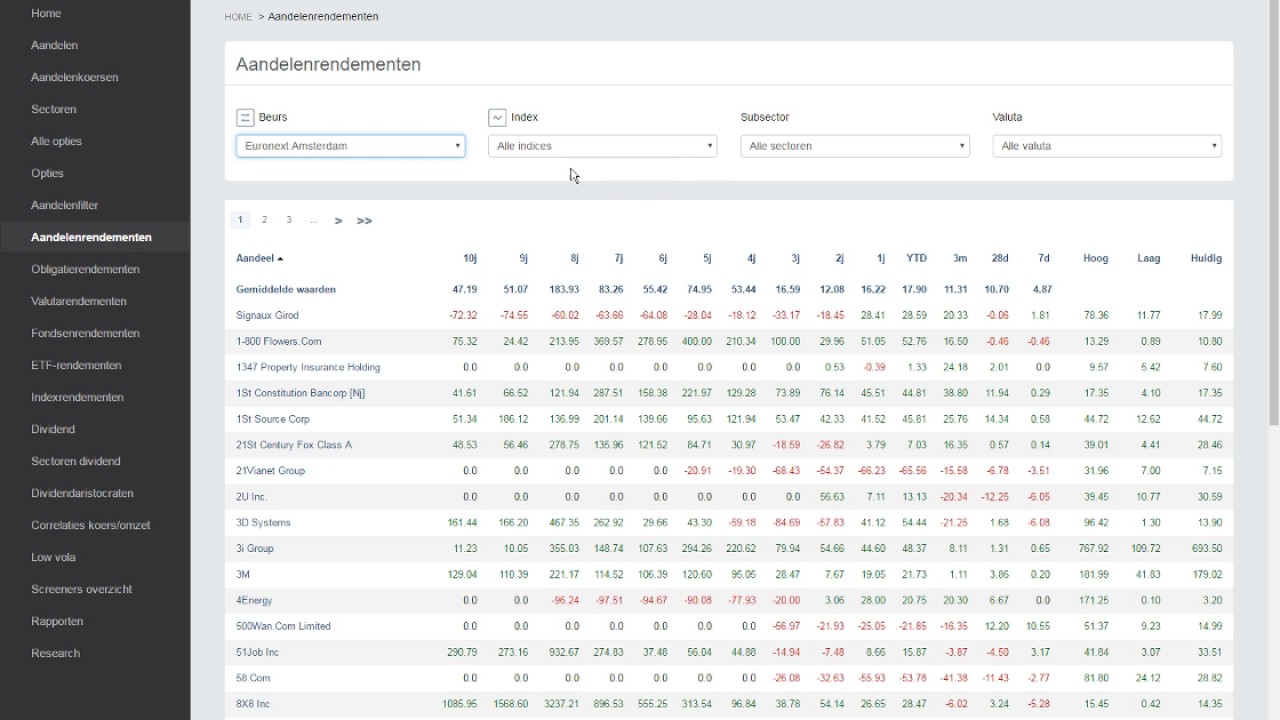Open the Alle valuta dropdown
This screenshot has width=1280, height=720.
click(x=1106, y=146)
